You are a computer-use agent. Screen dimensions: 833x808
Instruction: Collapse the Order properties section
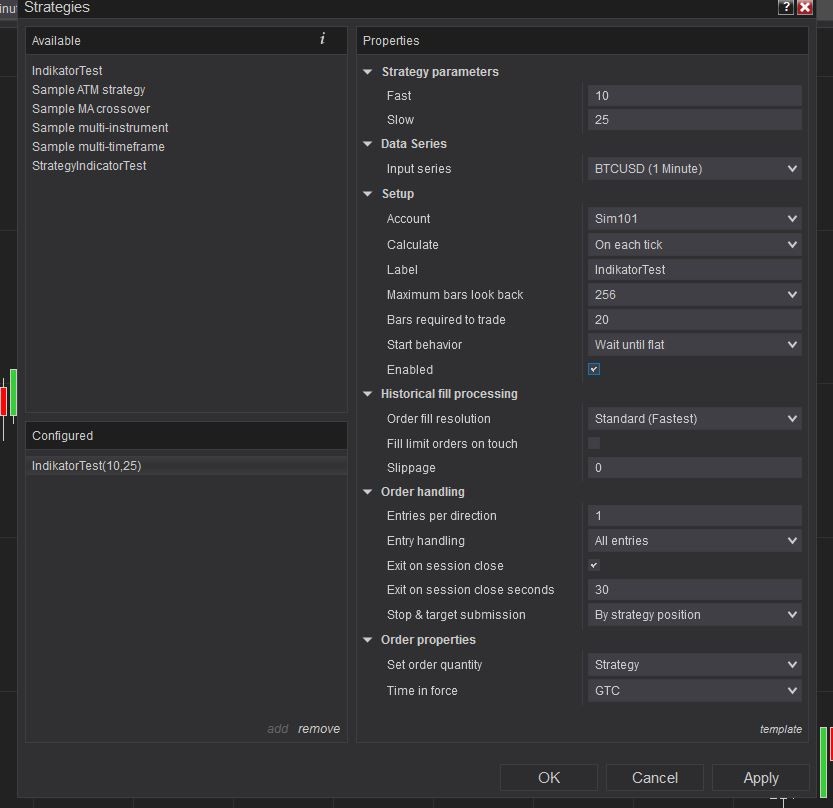pos(368,640)
